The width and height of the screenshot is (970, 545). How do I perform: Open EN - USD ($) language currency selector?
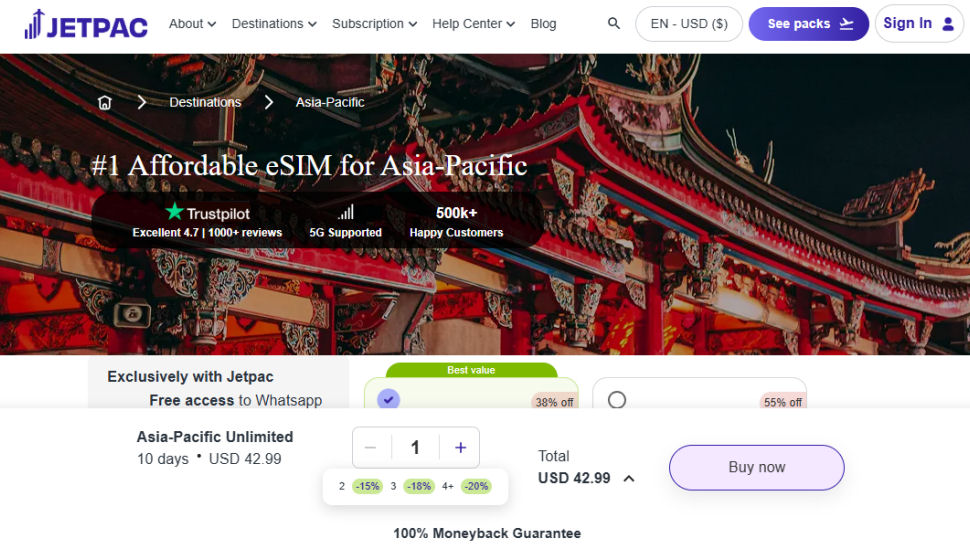click(689, 24)
